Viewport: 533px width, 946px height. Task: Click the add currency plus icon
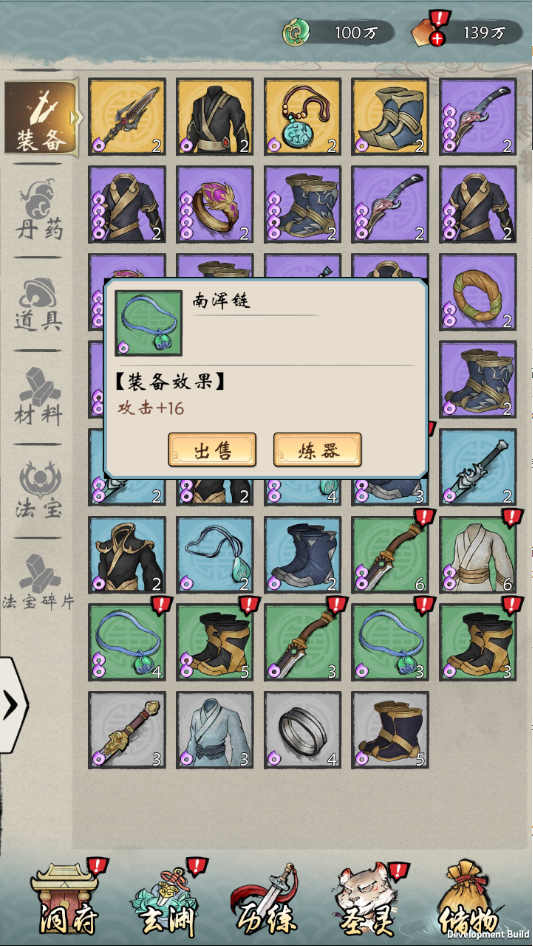pyautogui.click(x=436, y=40)
